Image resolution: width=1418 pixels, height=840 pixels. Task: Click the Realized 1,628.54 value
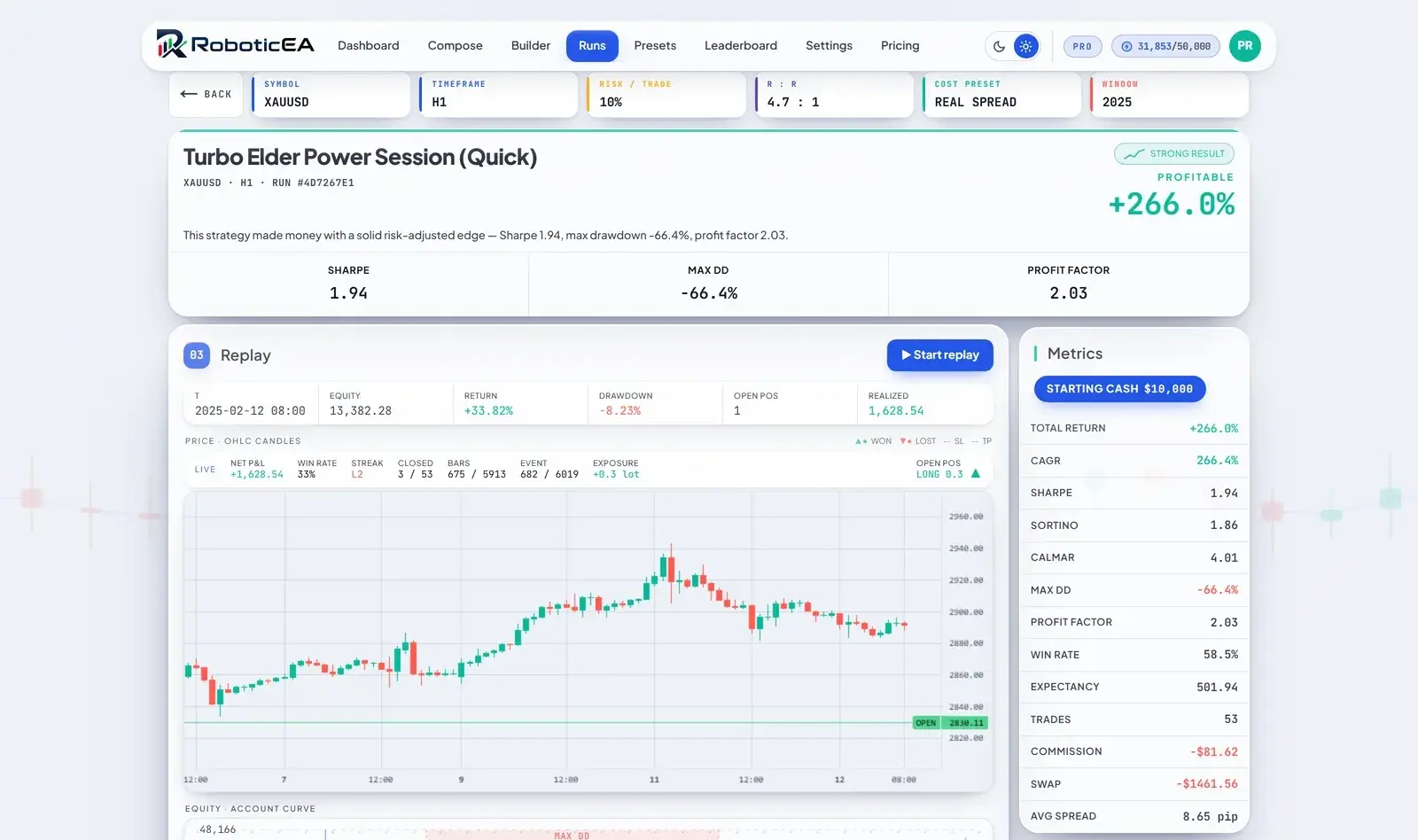pos(896,411)
